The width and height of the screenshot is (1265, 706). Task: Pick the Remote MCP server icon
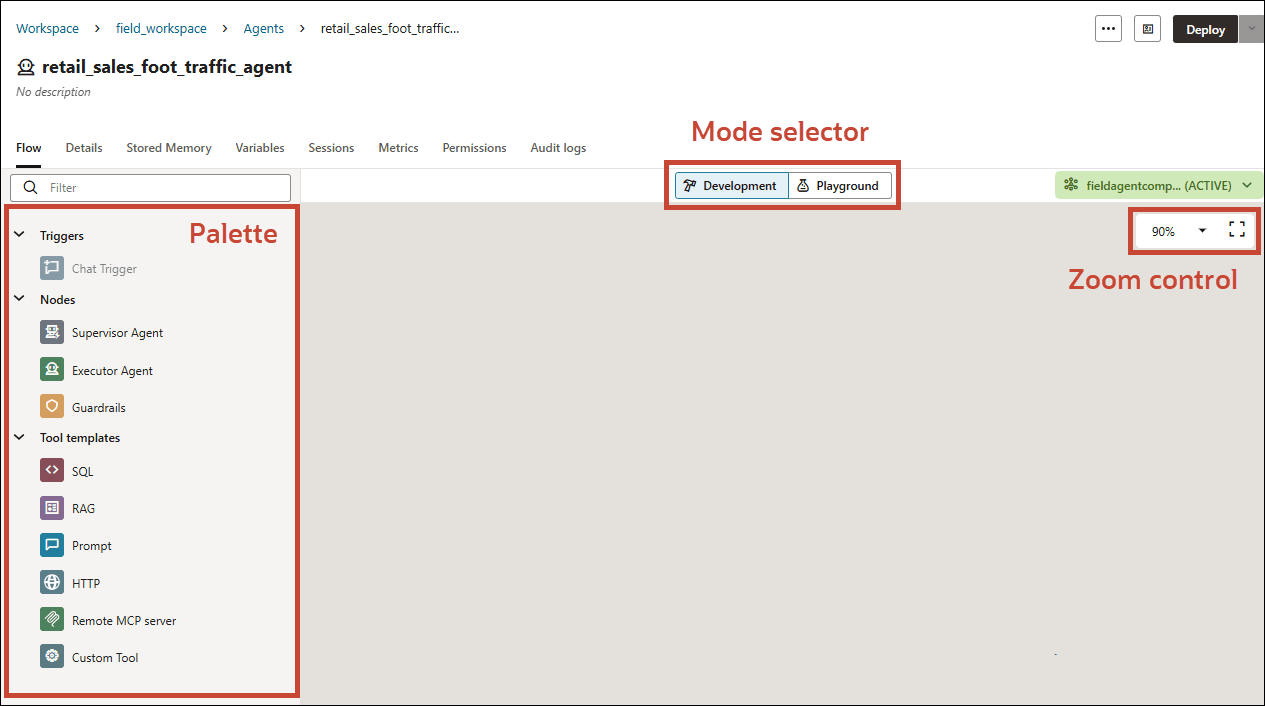coord(52,620)
